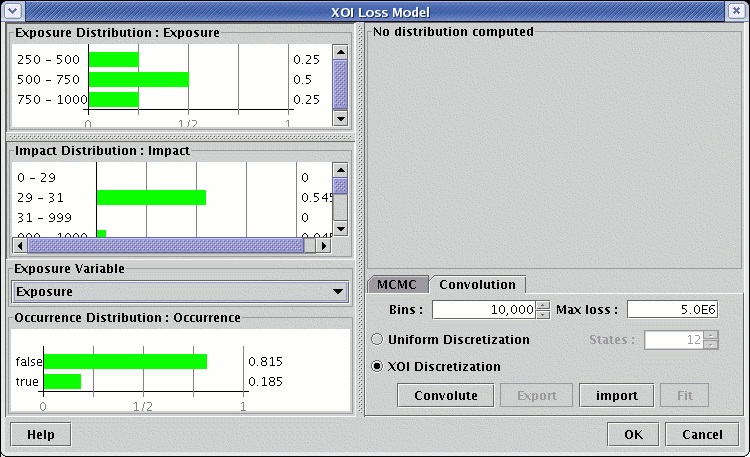Click the false occurrence label

coord(28,361)
